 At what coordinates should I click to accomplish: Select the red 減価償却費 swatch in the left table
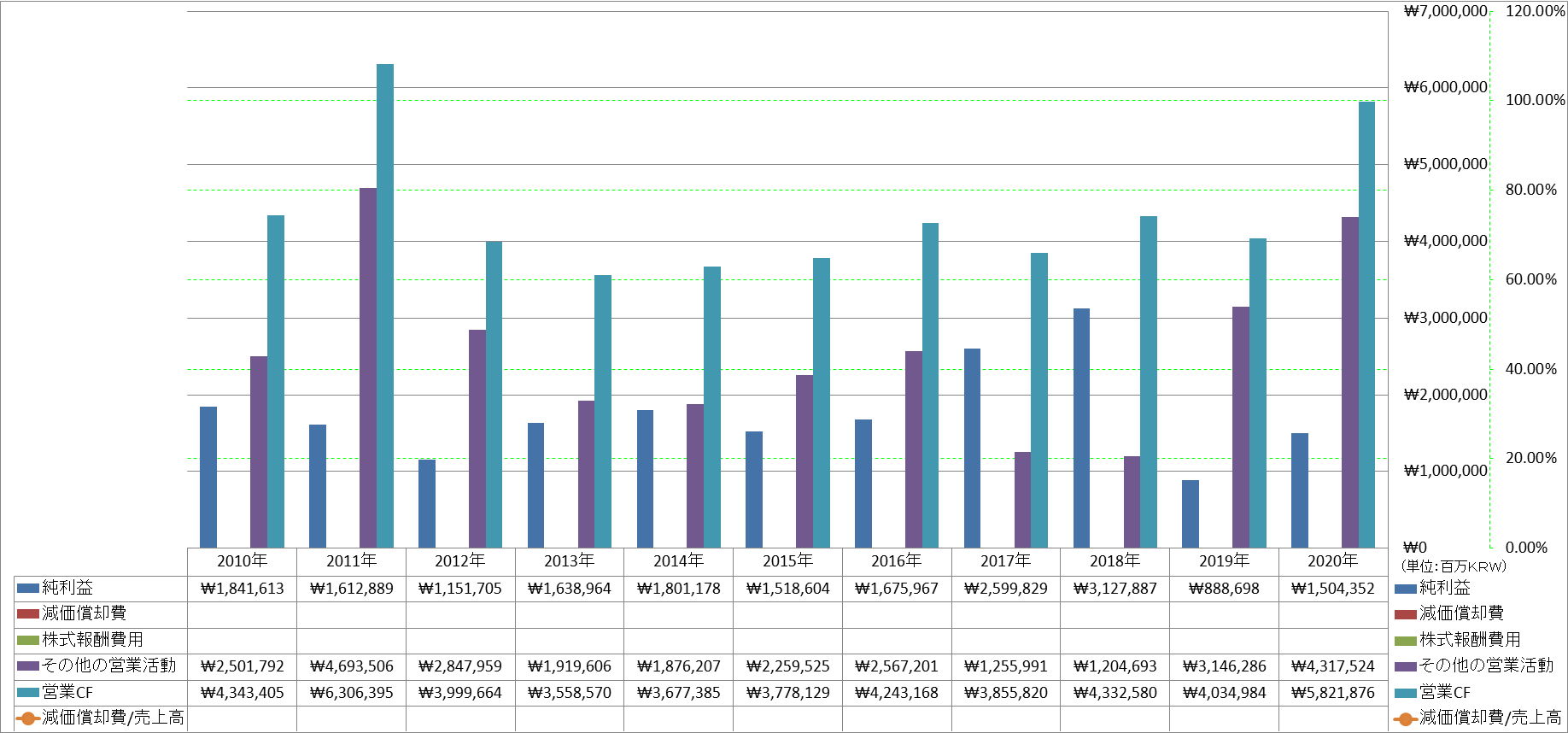pos(28,613)
